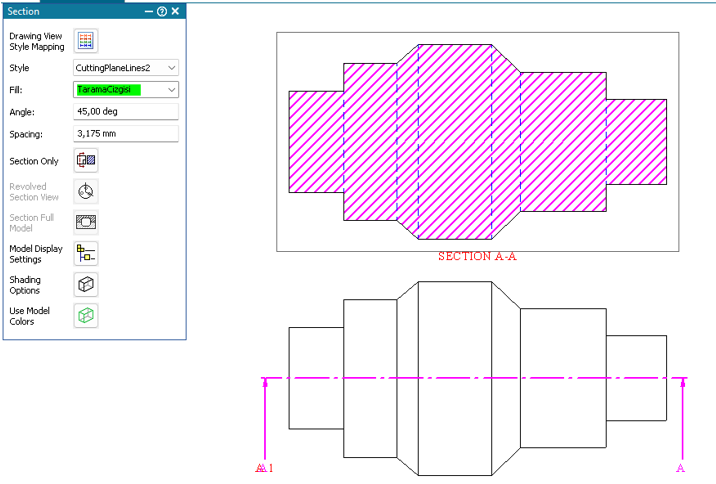This screenshot has height=484, width=716.
Task: Select the left A cutting plane label
Action: (x=264, y=468)
